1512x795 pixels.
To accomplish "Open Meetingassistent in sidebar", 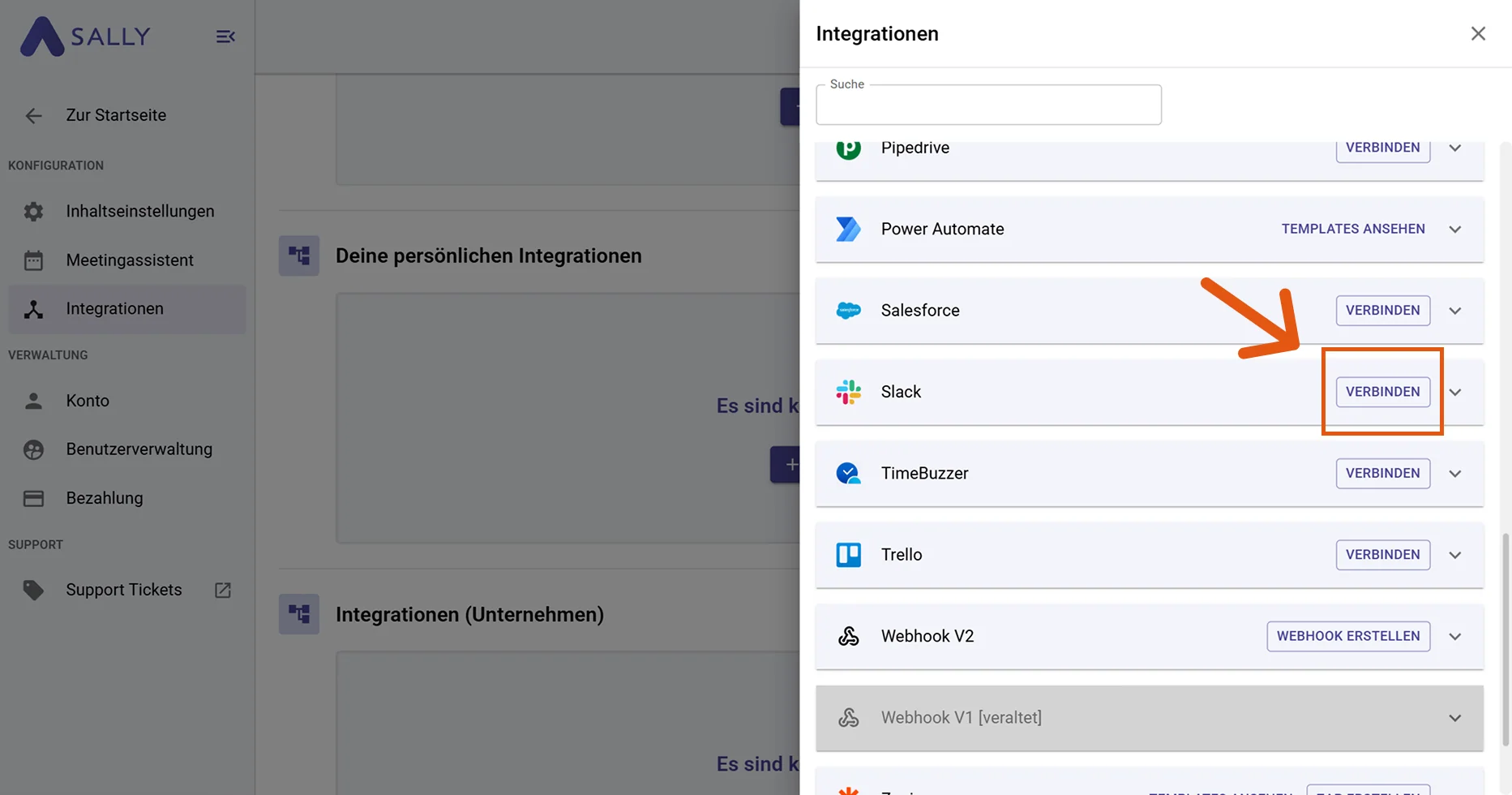I will coord(126,260).
